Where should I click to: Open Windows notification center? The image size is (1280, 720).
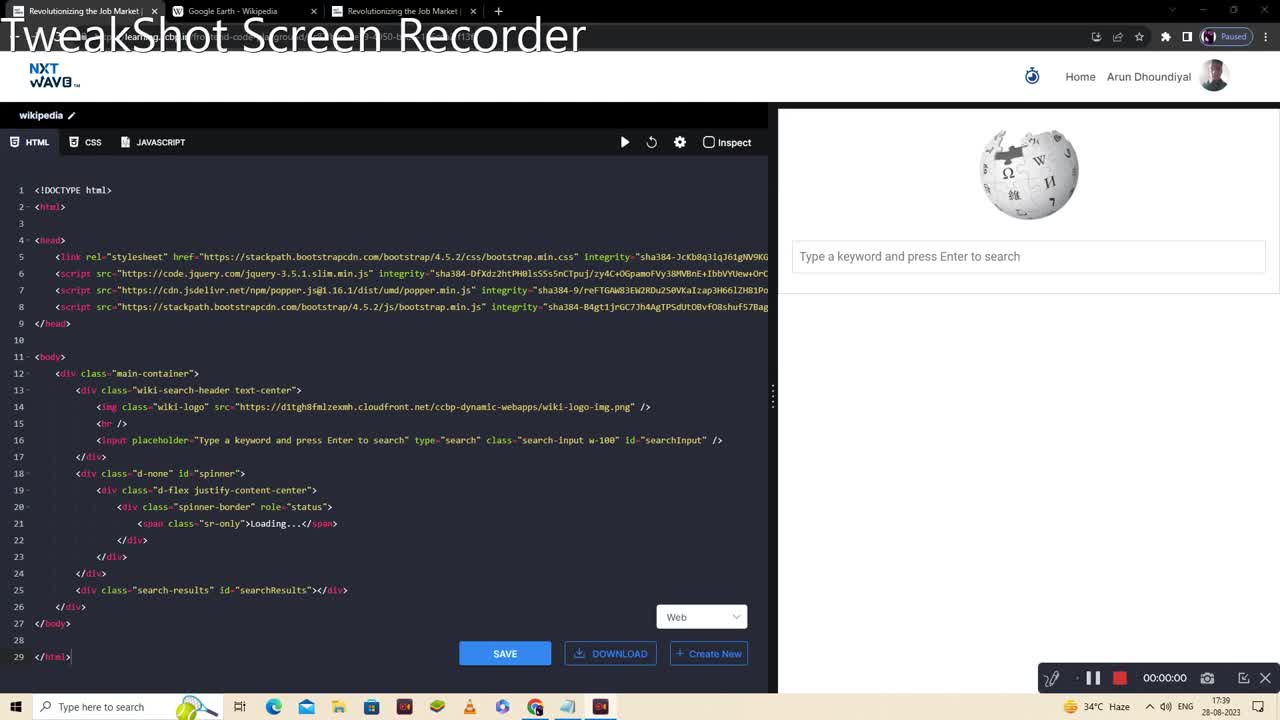click(x=1258, y=707)
